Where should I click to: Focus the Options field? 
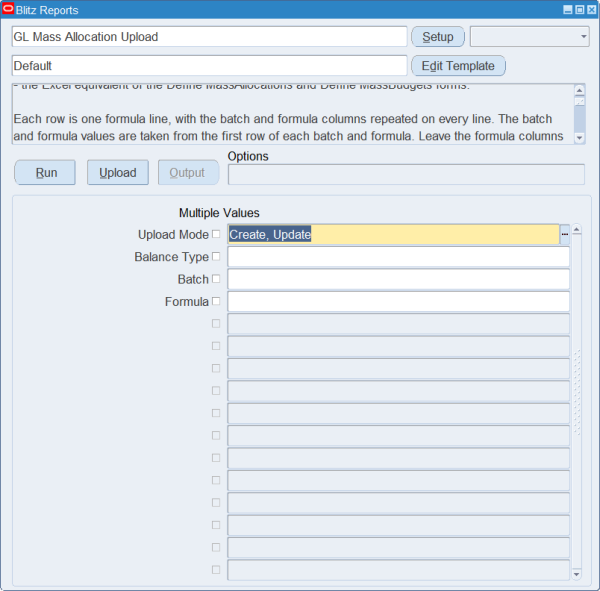406,175
